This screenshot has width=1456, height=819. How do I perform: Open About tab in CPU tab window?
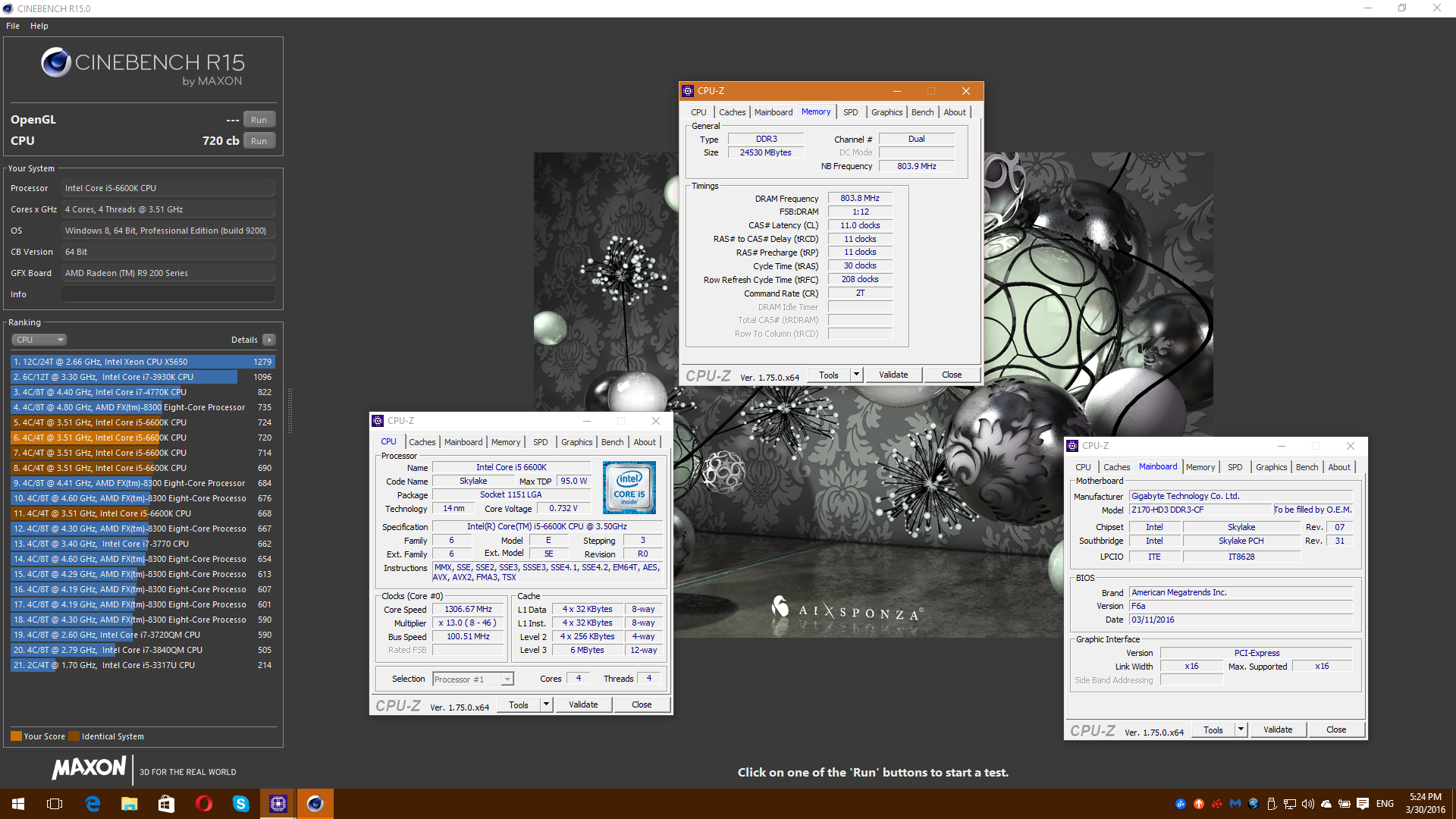(x=645, y=442)
